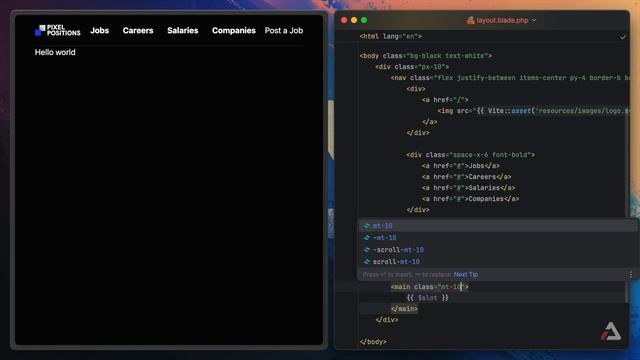This screenshot has height=360, width=640.
Task: Minimize the editor window with yellow button
Action: (x=354, y=20)
